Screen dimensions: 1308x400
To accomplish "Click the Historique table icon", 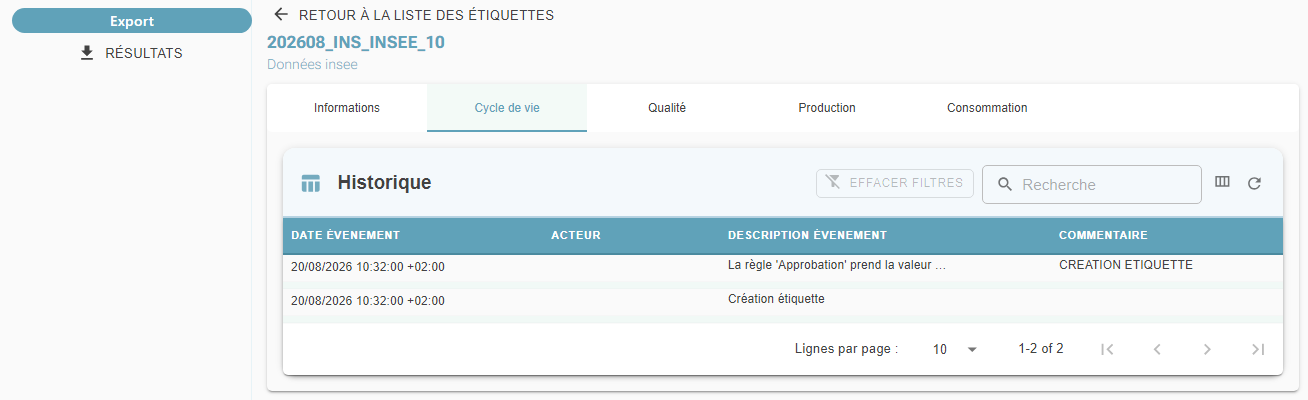I will coord(311,183).
